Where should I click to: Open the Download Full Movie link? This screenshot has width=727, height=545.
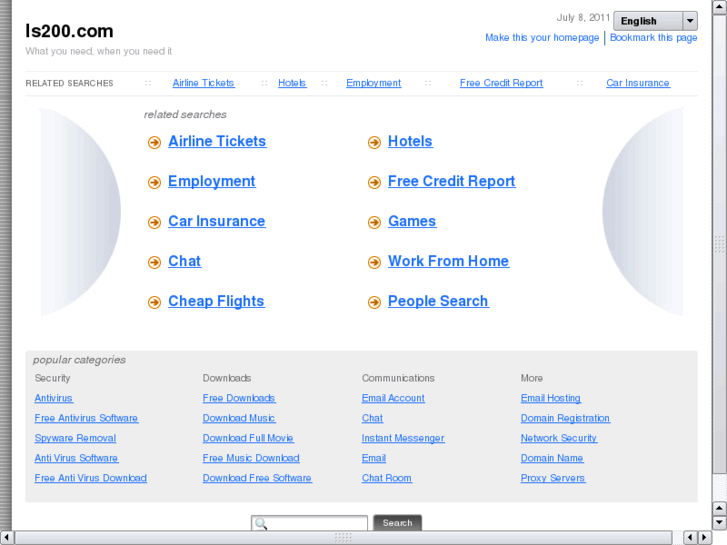tap(248, 438)
